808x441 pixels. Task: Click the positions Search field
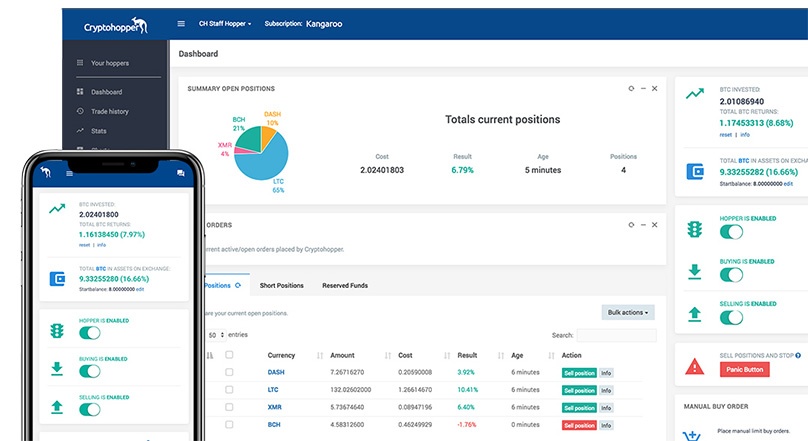tap(616, 335)
